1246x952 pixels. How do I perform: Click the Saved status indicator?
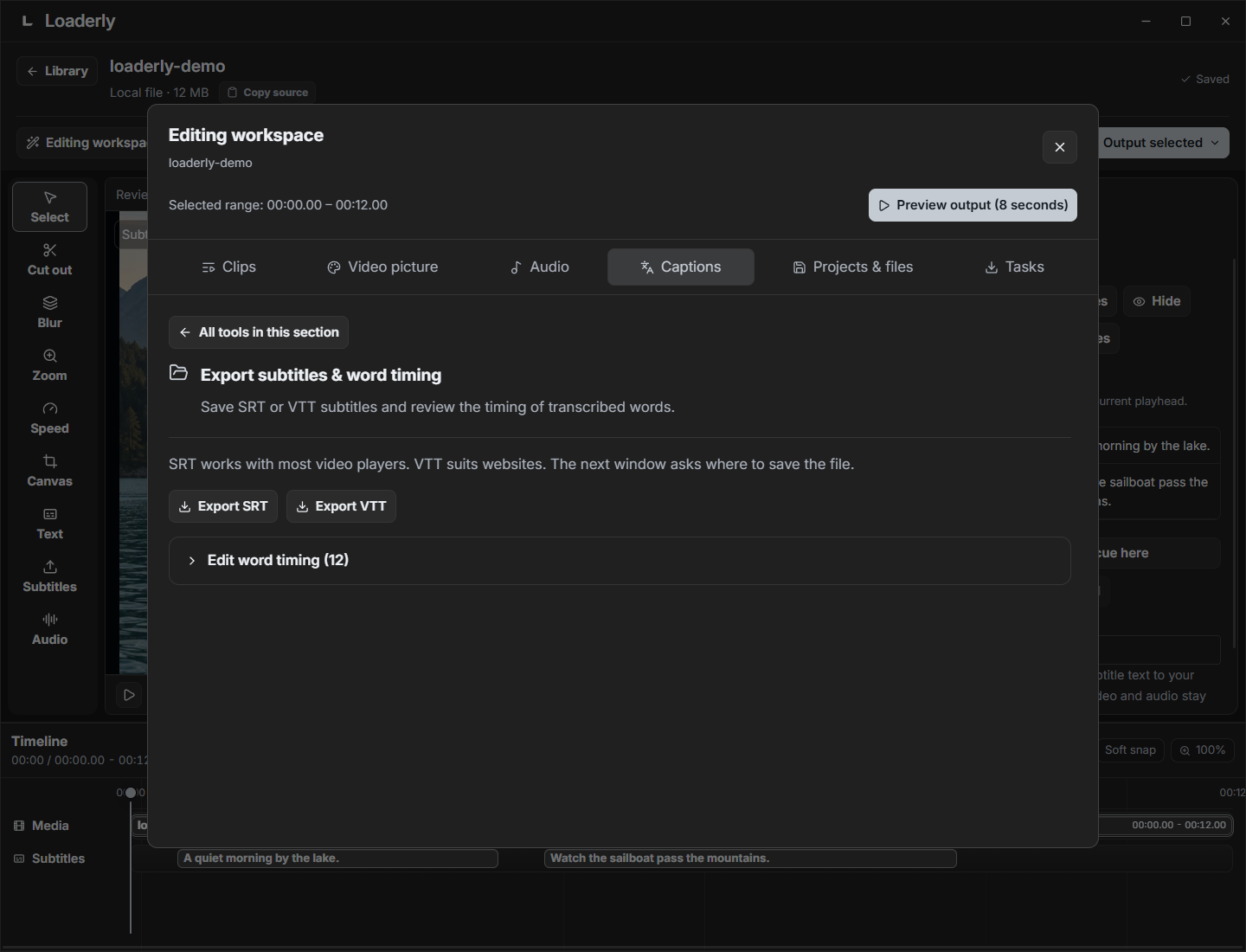pos(1205,79)
